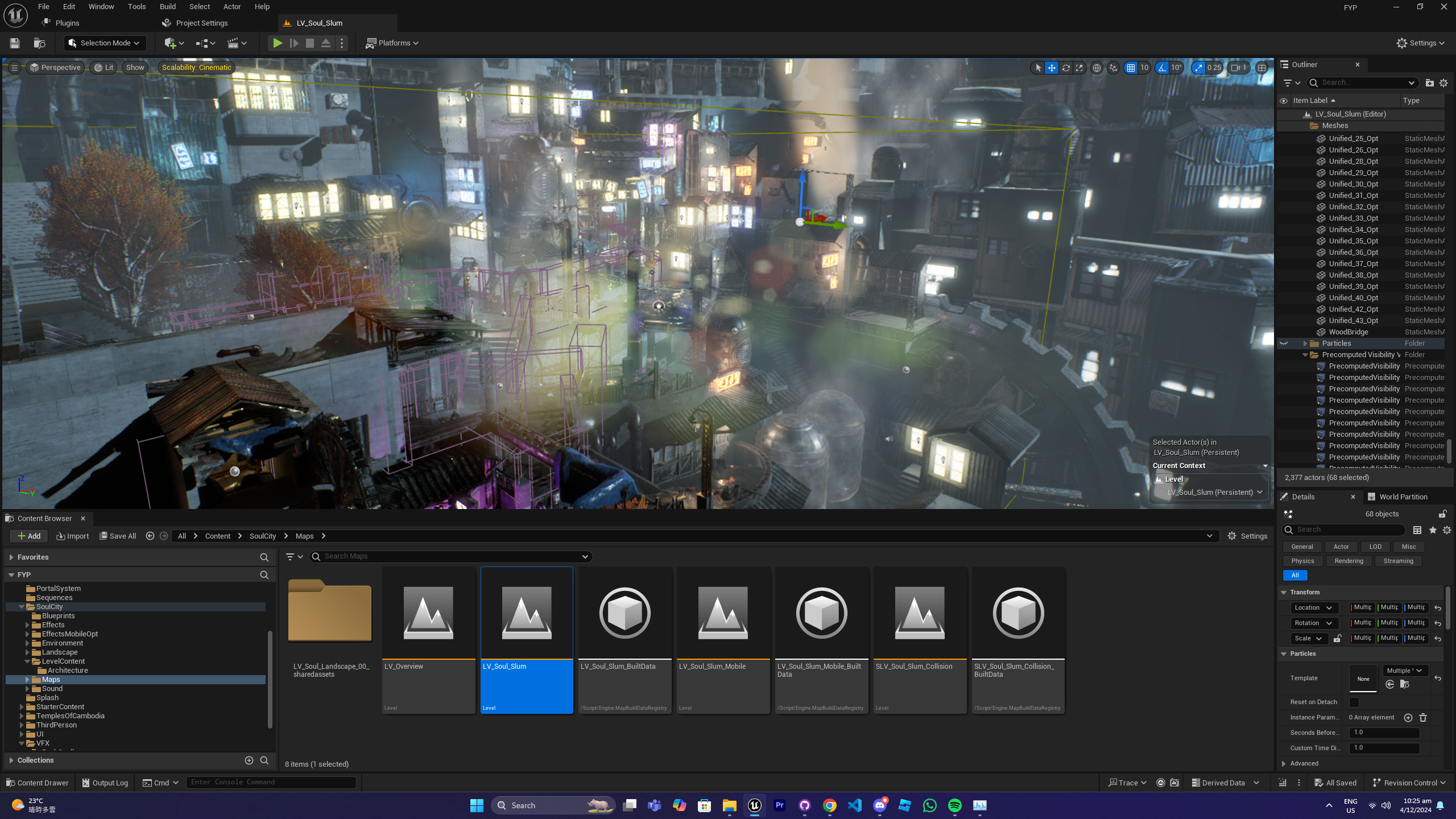Expand the Effects folder in tree
Viewport: 1456px width, 819px height.
click(x=27, y=625)
